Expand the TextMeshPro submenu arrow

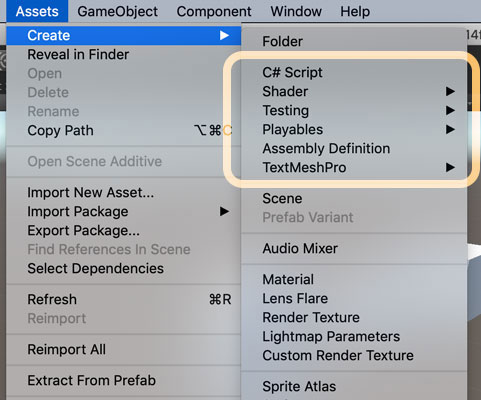(x=450, y=167)
